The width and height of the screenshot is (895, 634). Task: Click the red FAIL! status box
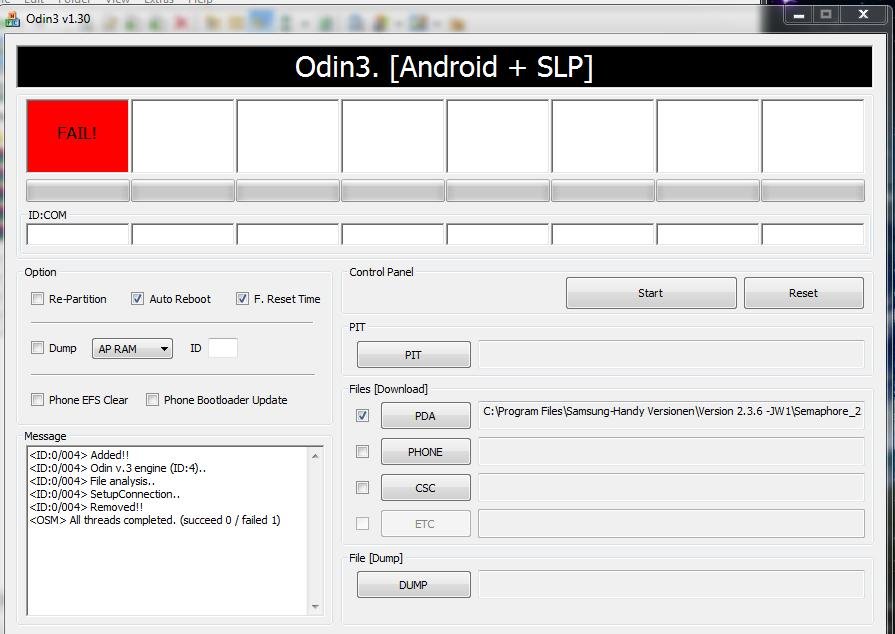tap(78, 136)
